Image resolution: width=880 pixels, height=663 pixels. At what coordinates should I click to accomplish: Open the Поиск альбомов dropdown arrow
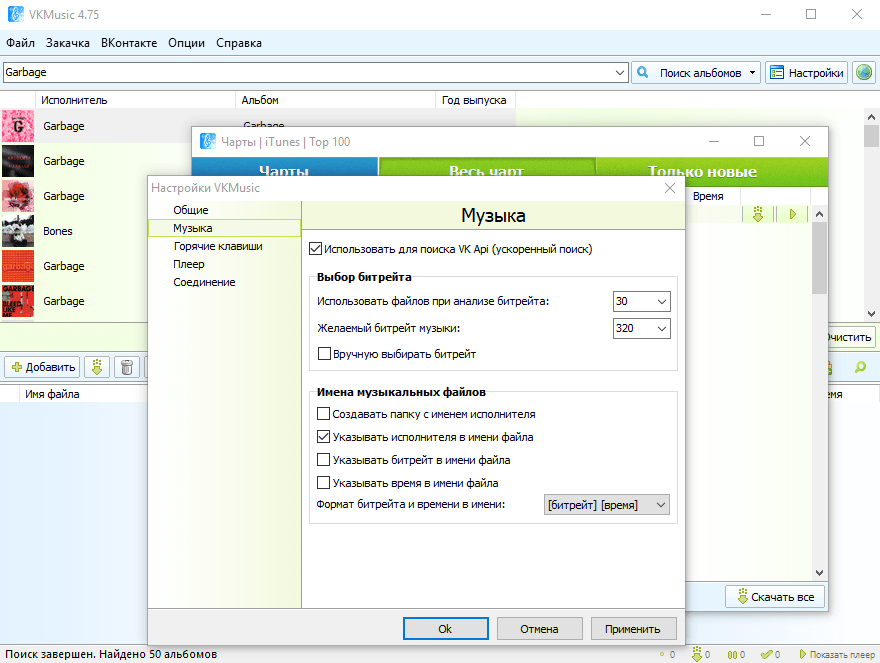coord(753,72)
